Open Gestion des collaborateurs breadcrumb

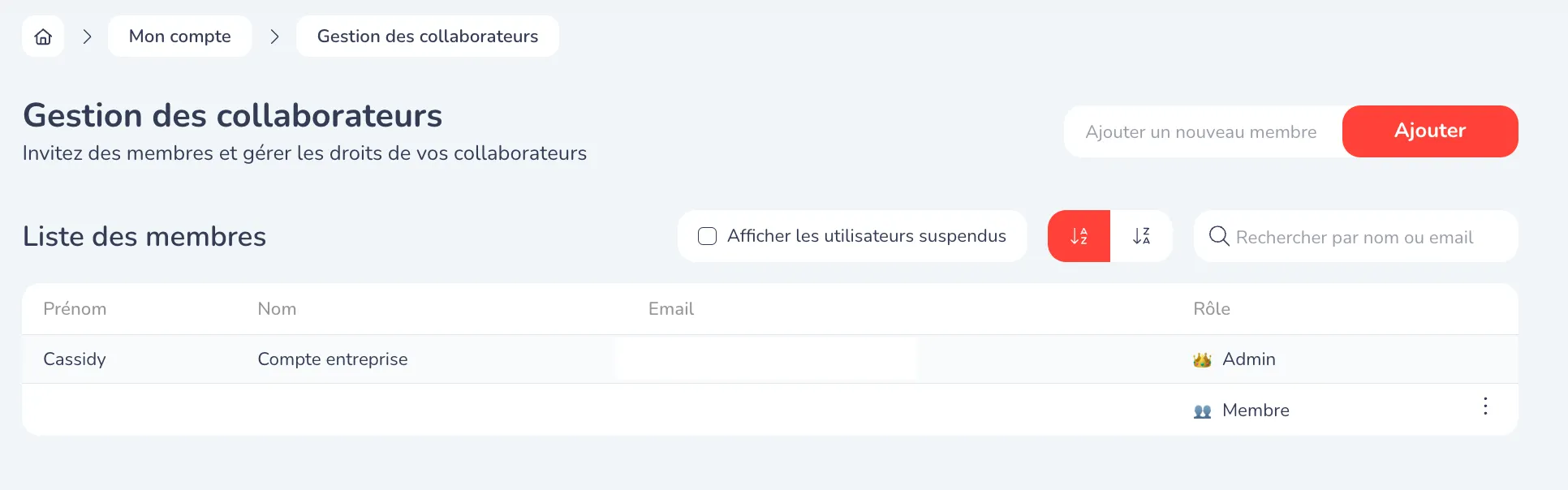point(427,37)
